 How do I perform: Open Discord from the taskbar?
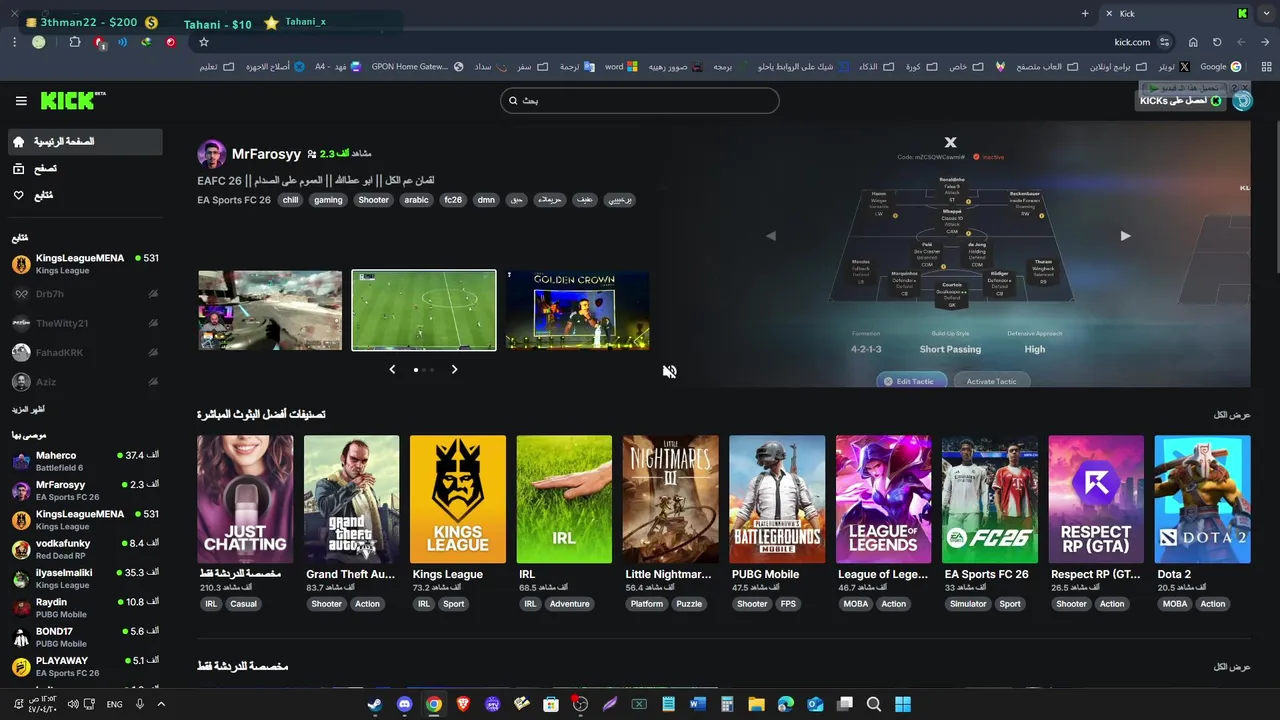404,704
